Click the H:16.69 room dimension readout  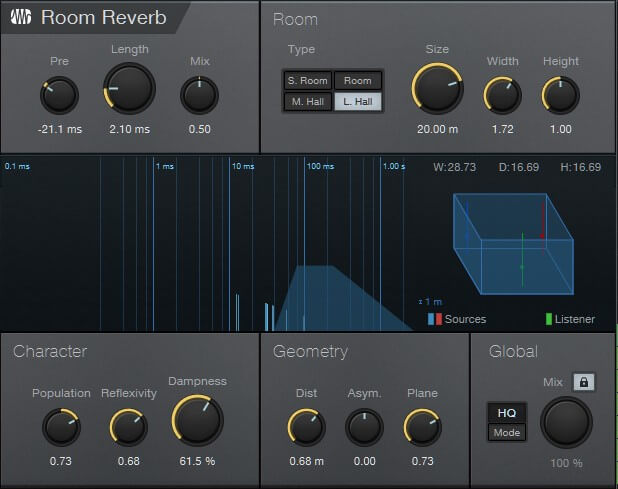pyautogui.click(x=581, y=167)
